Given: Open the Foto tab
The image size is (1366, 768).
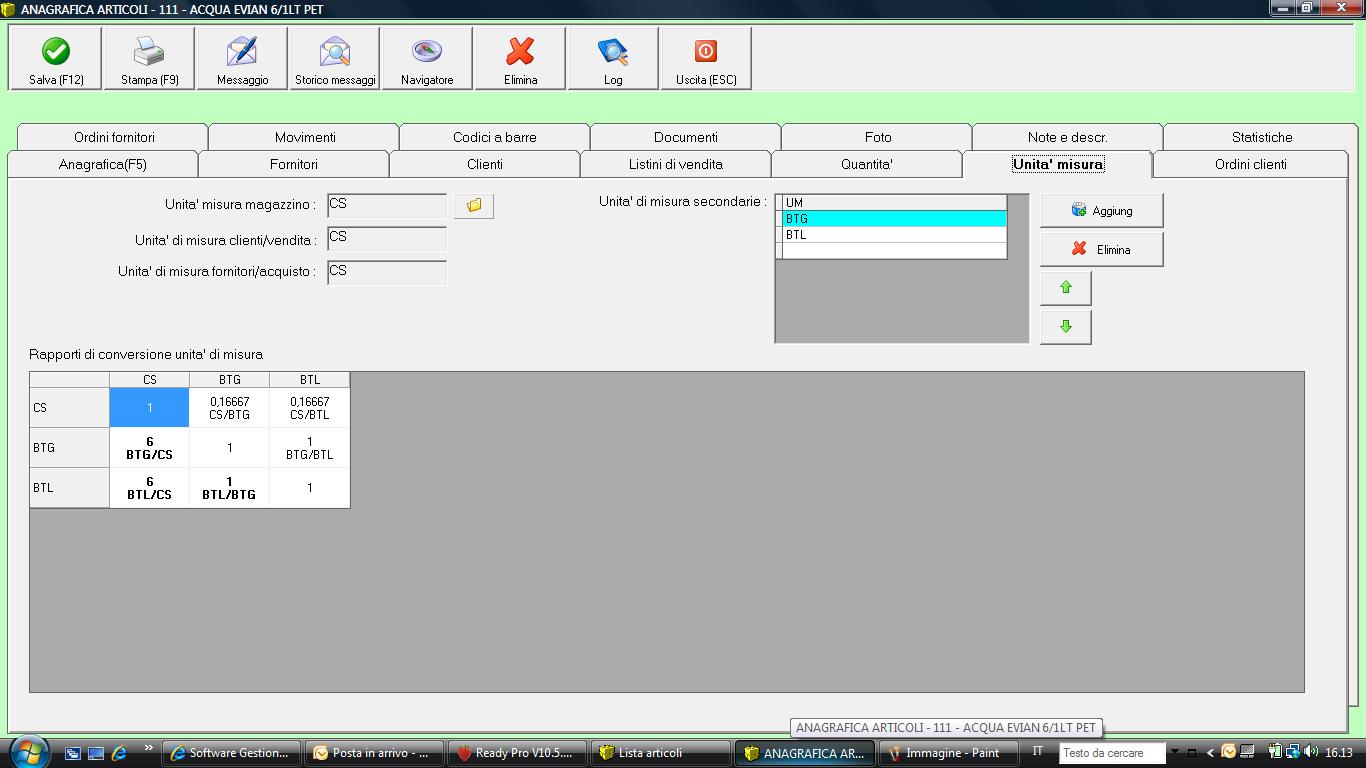Looking at the screenshot, I should tap(877, 137).
